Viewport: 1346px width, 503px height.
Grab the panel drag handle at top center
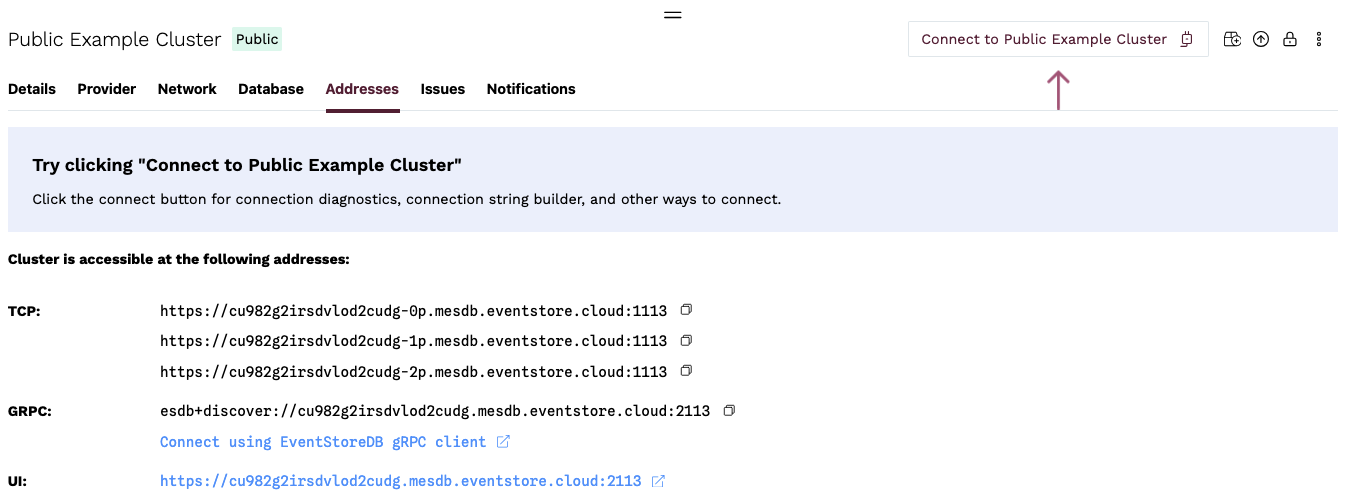673,15
